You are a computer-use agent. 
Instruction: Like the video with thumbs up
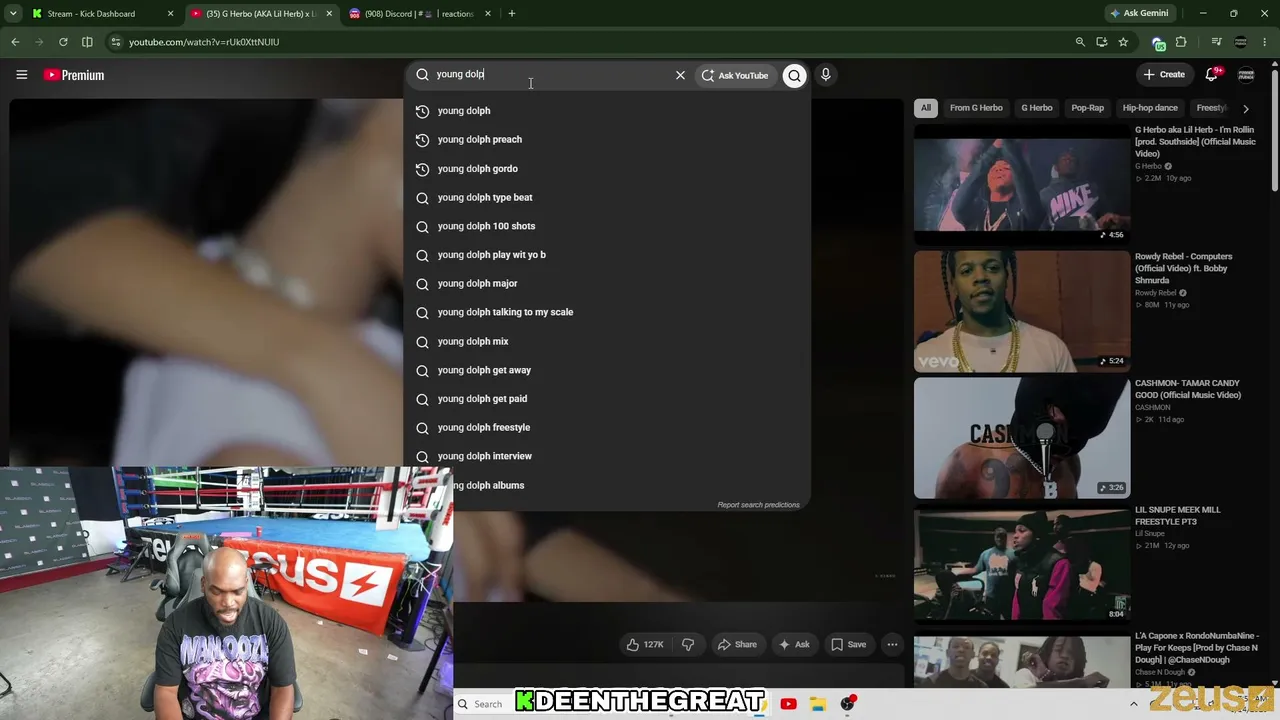[x=645, y=645]
